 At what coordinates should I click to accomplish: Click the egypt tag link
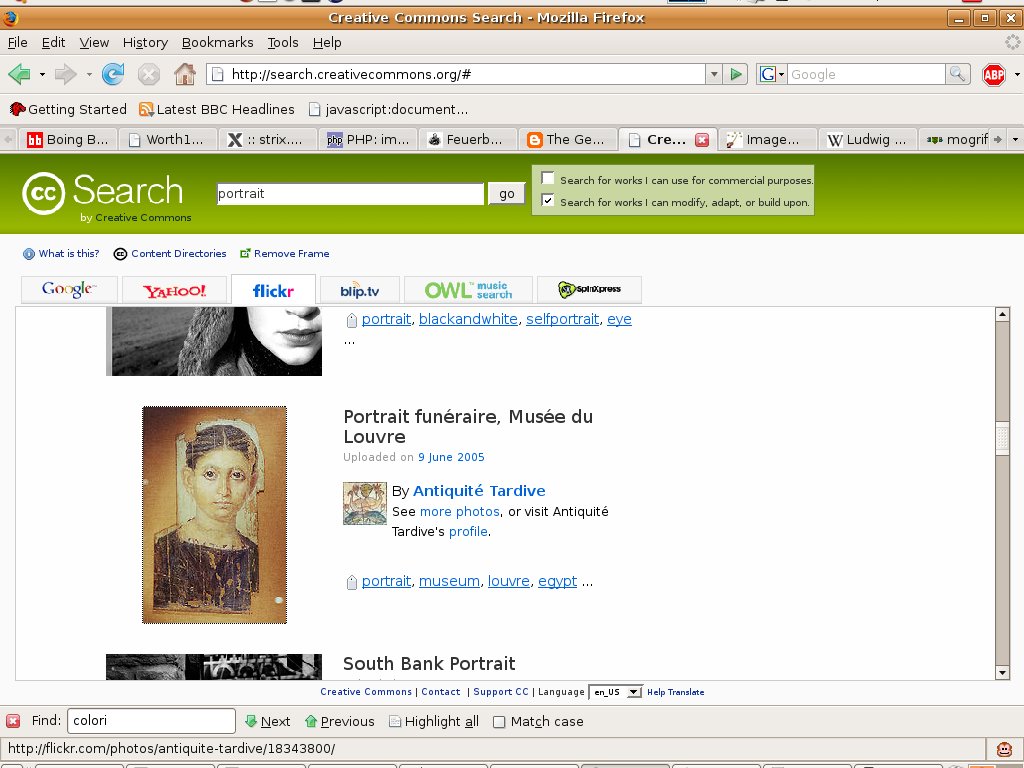click(x=557, y=581)
